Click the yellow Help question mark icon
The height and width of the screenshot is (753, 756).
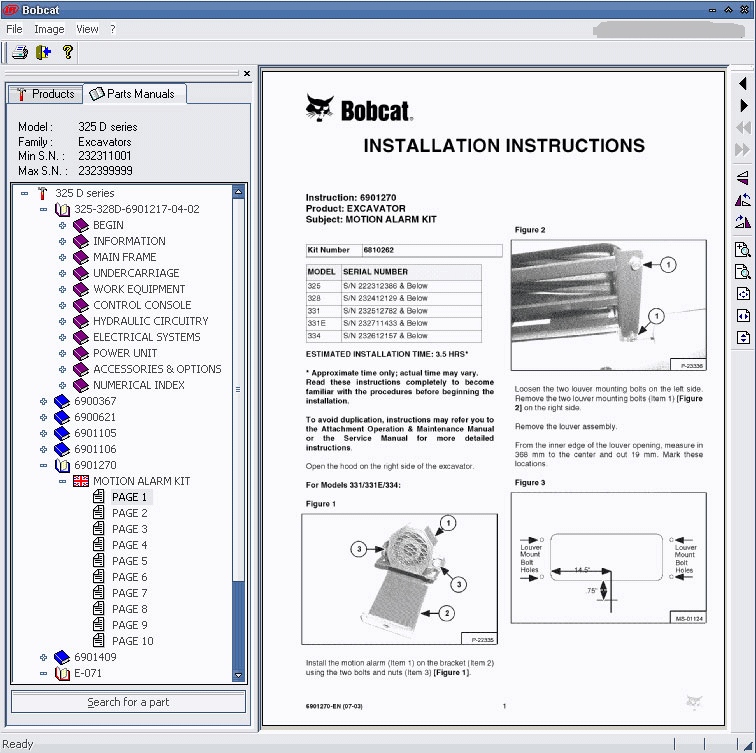68,52
